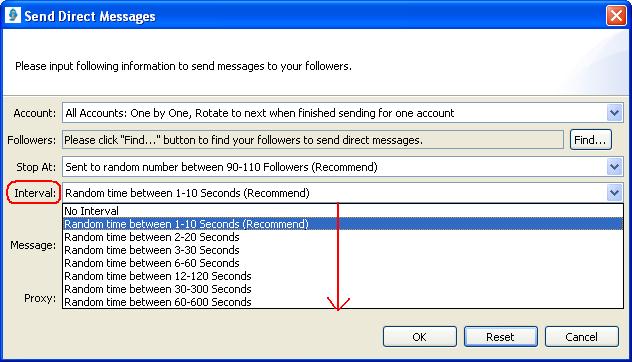Collapse the Interval dropdown arrow

[x=614, y=193]
